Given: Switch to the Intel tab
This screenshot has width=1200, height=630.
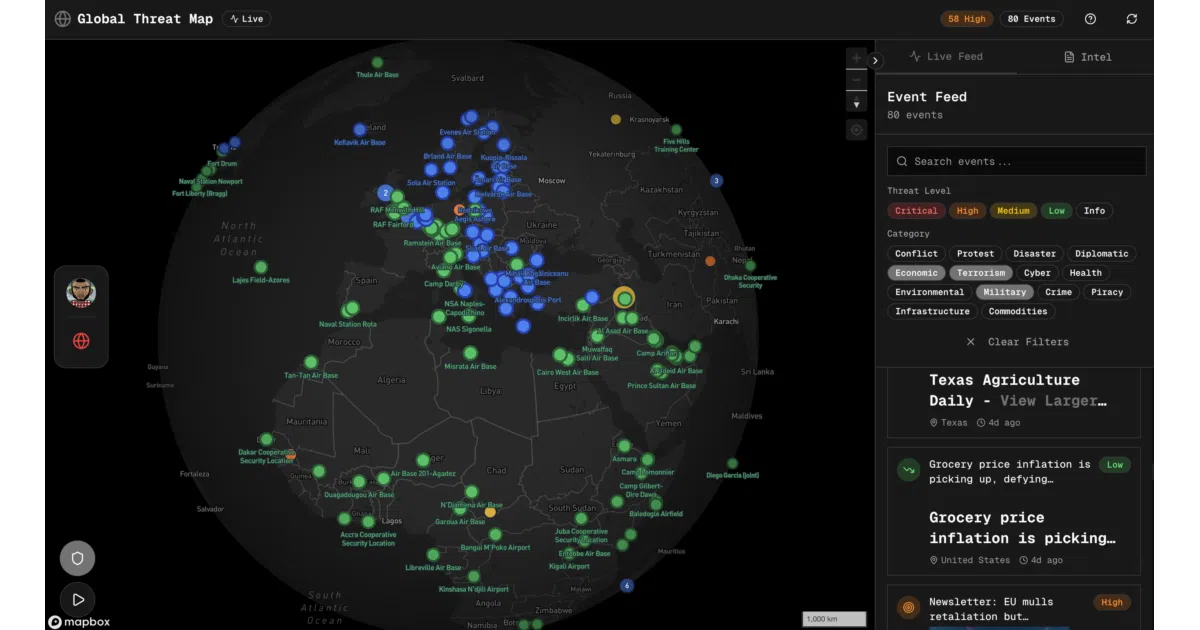Looking at the screenshot, I should coord(1086,57).
